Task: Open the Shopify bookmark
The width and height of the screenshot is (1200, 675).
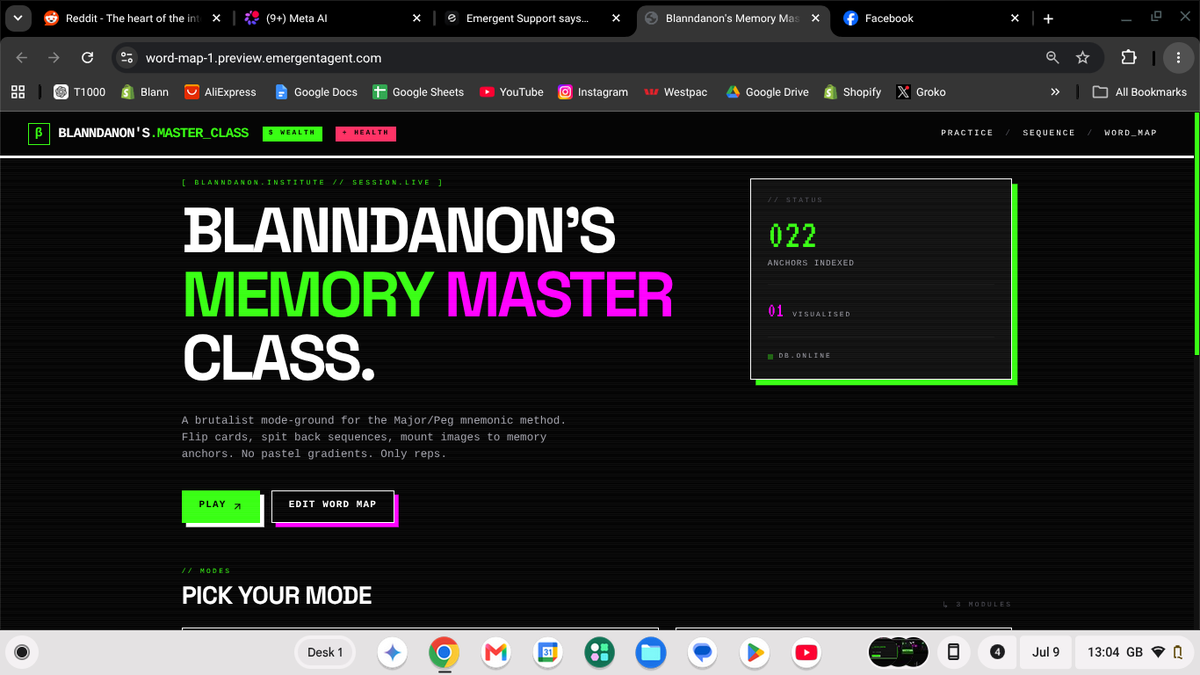Action: point(852,92)
